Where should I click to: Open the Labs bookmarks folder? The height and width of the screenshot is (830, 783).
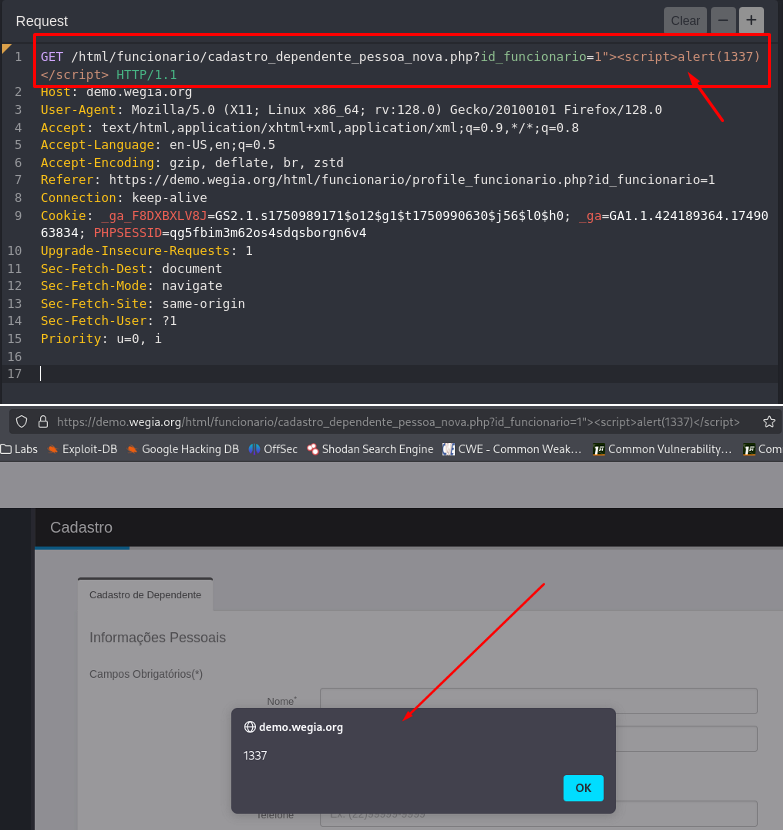click(20, 449)
